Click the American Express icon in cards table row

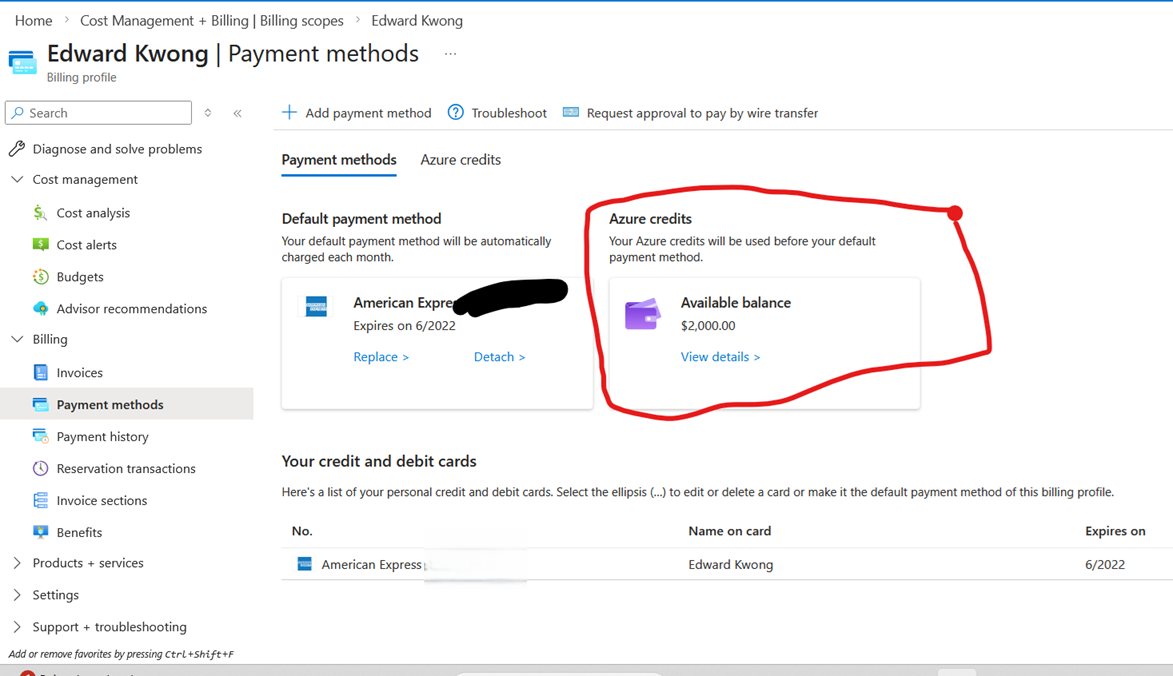(304, 564)
